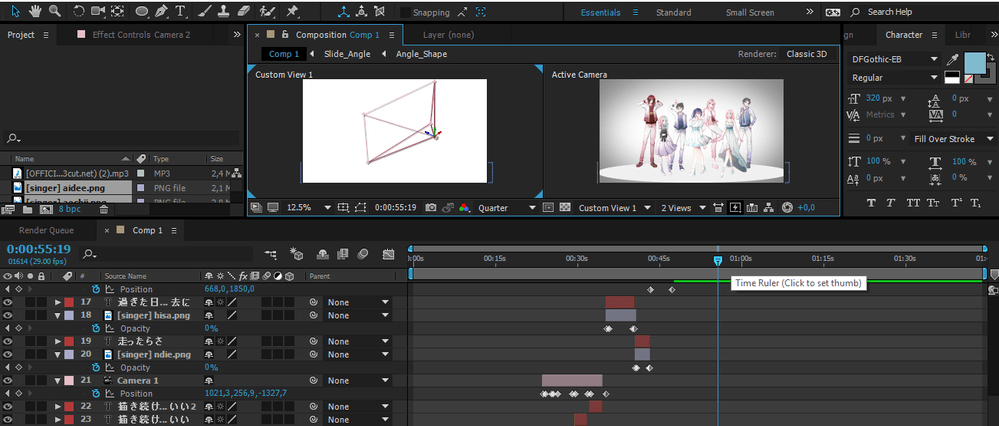This screenshot has width=999, height=426.
Task: Open the Effect Controls Camera 2 tab
Action: click(x=141, y=35)
